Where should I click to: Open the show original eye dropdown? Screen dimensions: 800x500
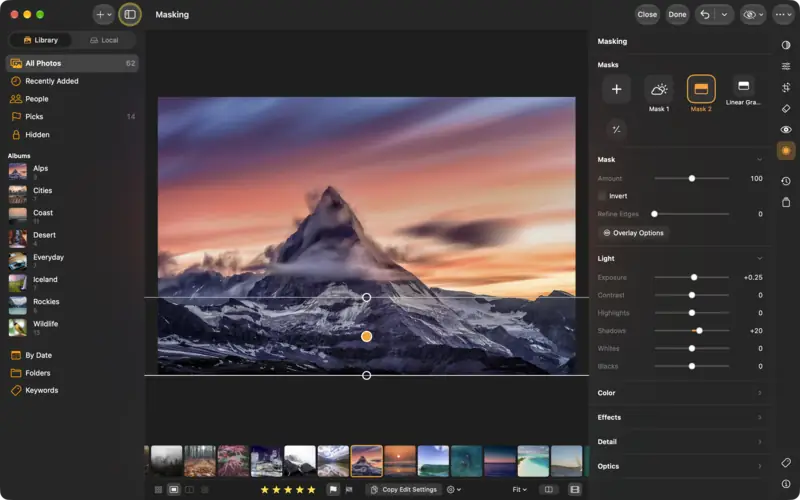pyautogui.click(x=752, y=14)
